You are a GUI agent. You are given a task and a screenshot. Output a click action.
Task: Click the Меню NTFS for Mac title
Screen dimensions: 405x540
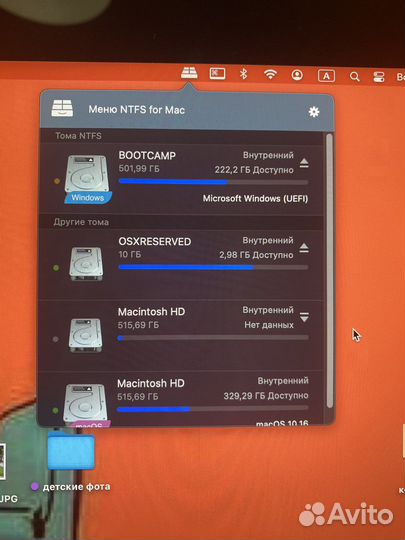click(137, 110)
